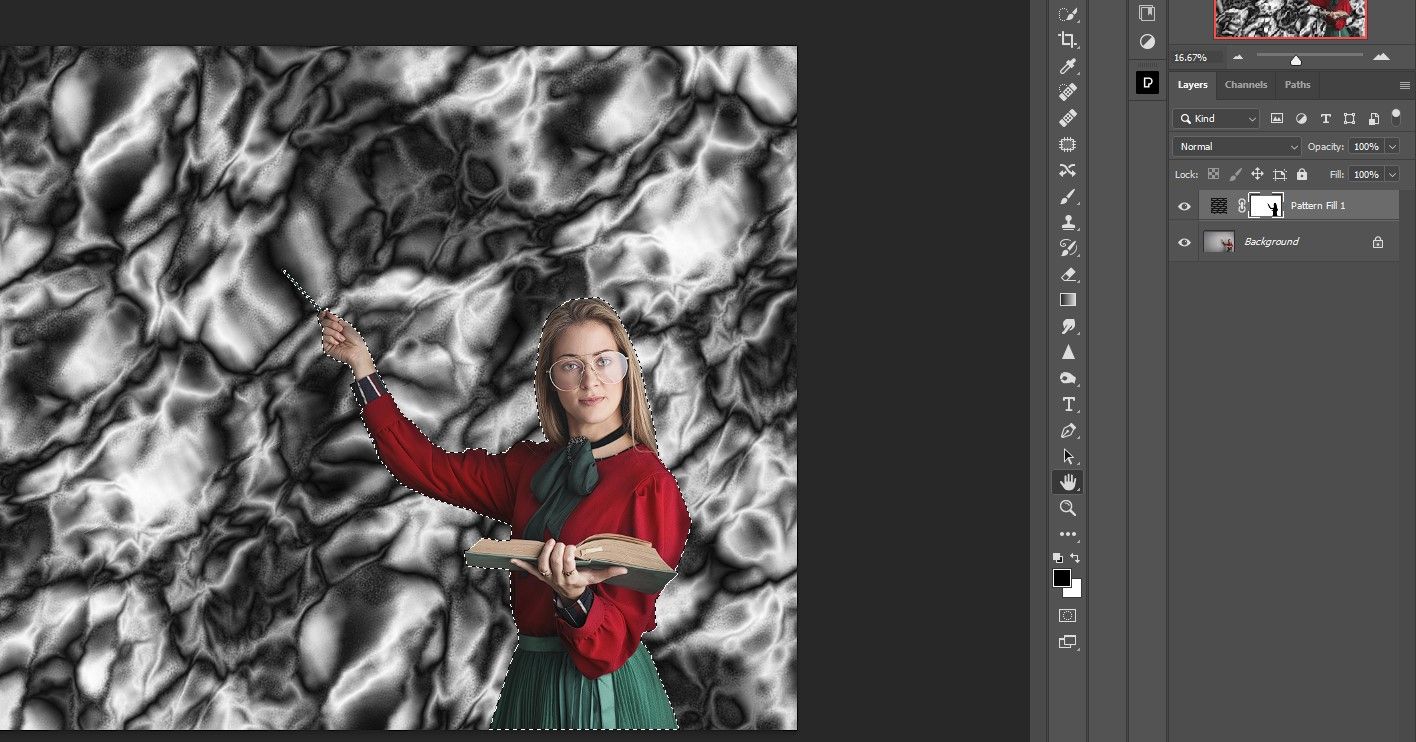Screen dimensions: 1416x742
Task: Change the screen mode
Action: pyautogui.click(x=1068, y=642)
